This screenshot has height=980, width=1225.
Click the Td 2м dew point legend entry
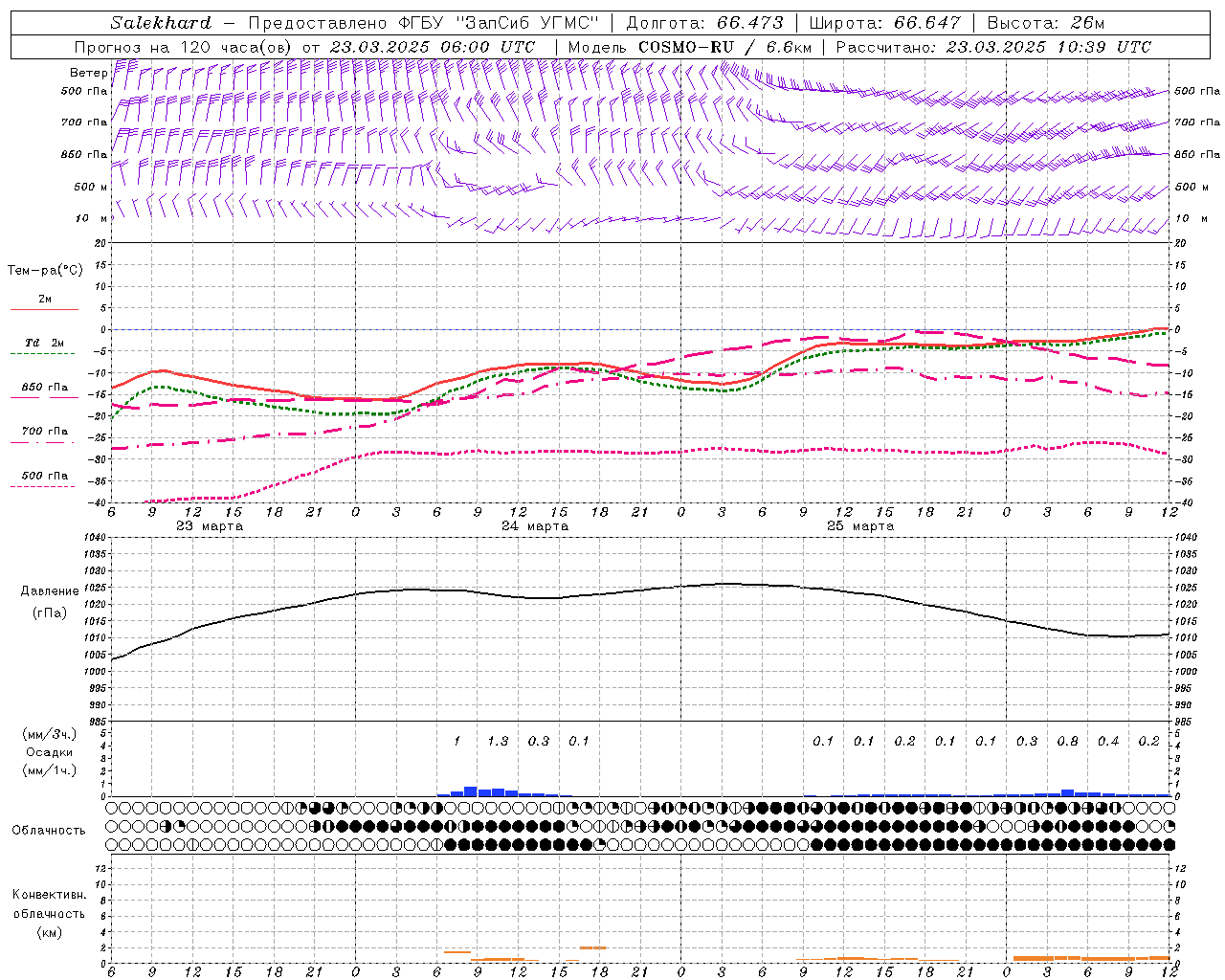(x=44, y=343)
